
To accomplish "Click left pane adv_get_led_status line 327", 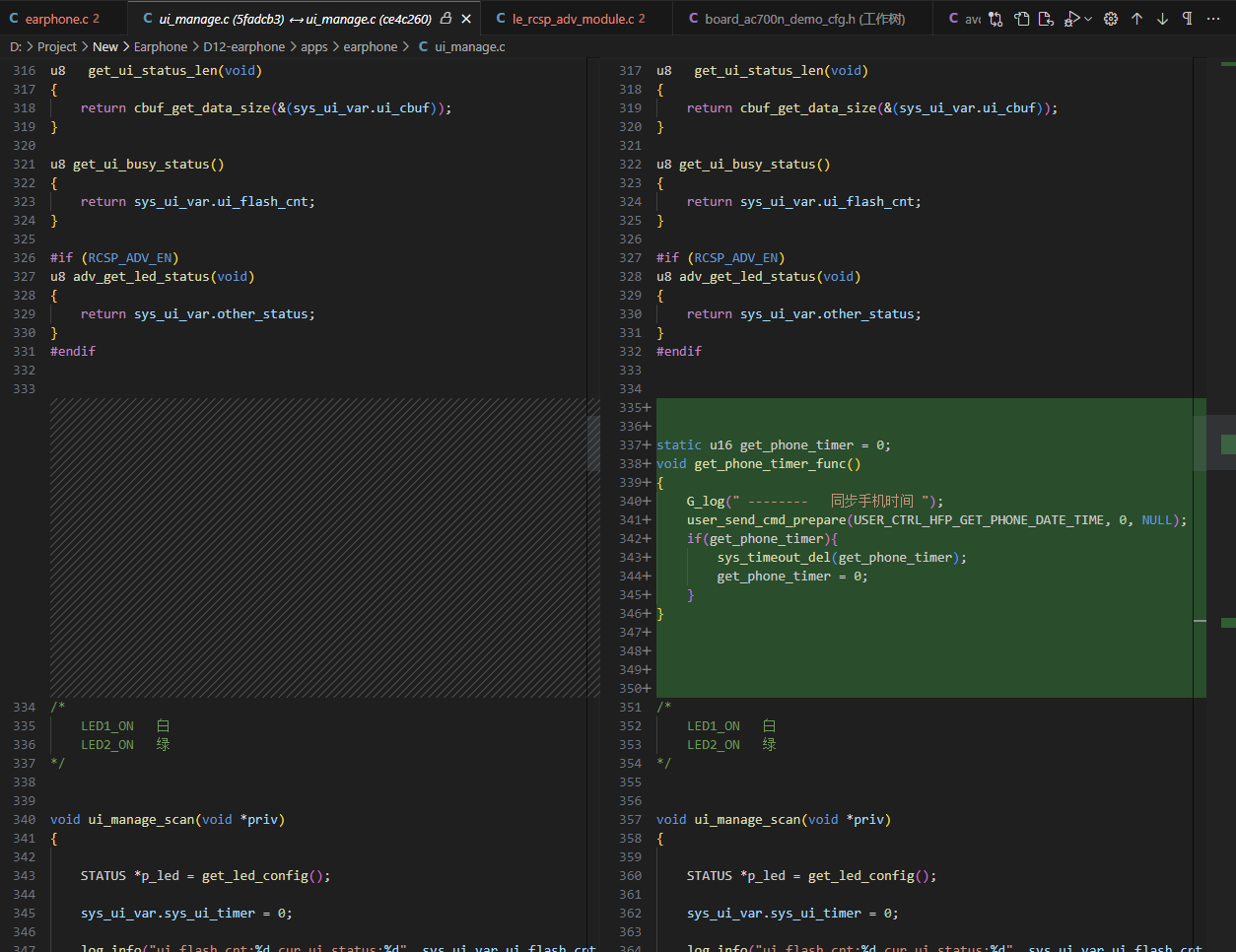I will point(152,276).
